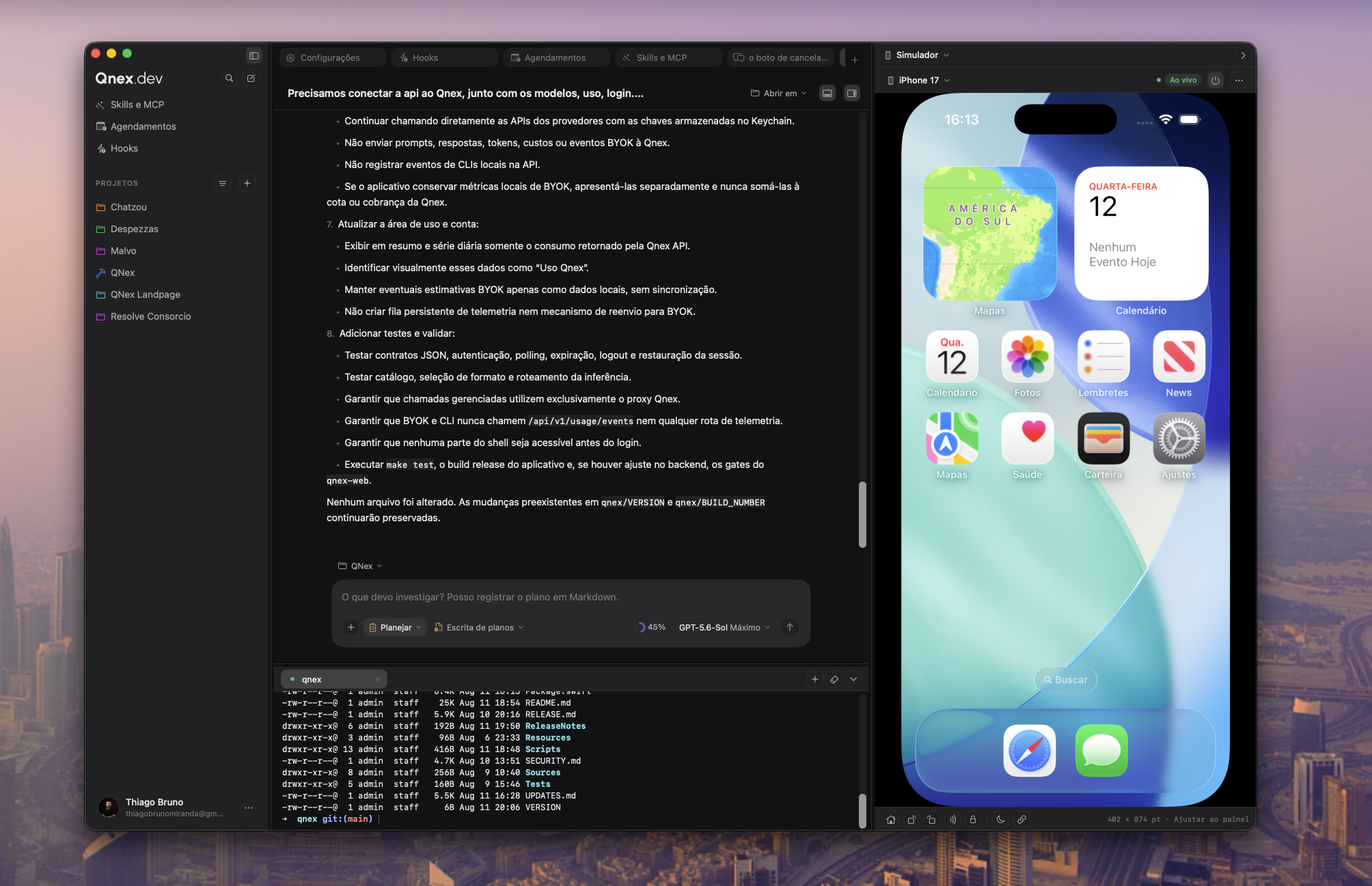The height and width of the screenshot is (886, 1372).
Task: Open the Planejar mode dropdown
Action: [x=395, y=627]
